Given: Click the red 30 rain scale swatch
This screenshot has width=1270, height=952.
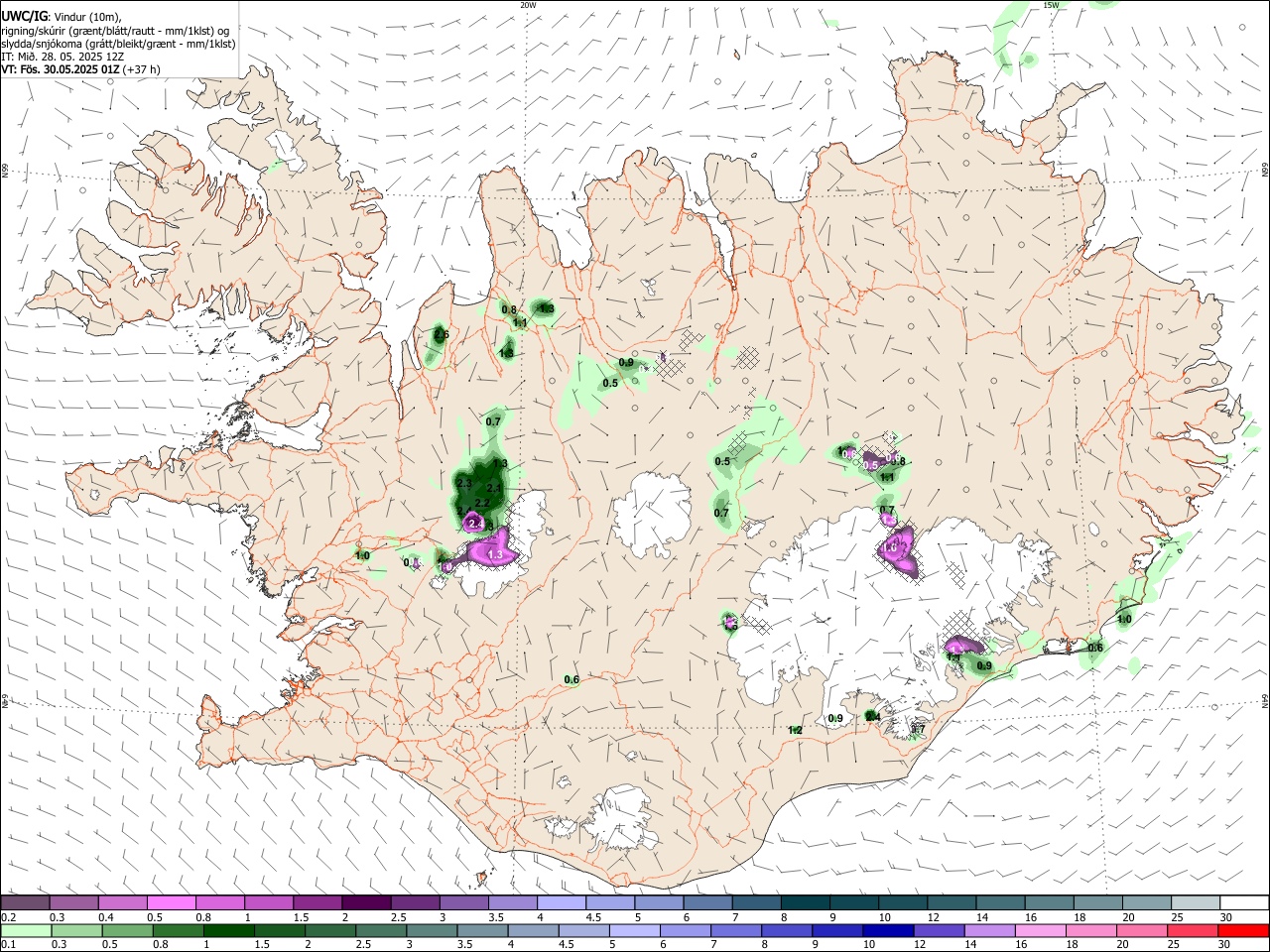Looking at the screenshot, I should pos(1244,930).
